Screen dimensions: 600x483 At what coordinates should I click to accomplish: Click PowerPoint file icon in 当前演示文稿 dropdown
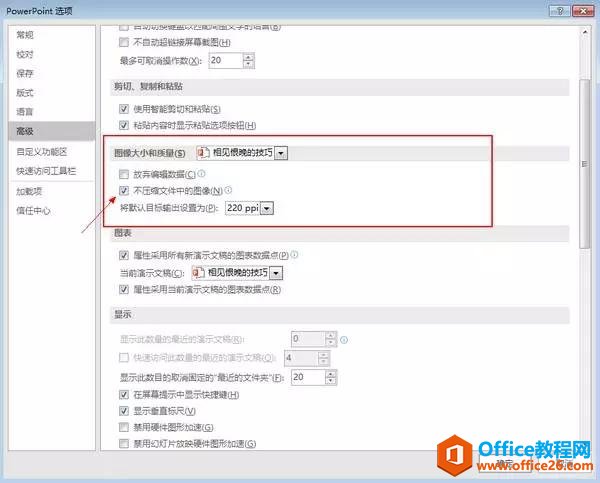click(x=198, y=273)
